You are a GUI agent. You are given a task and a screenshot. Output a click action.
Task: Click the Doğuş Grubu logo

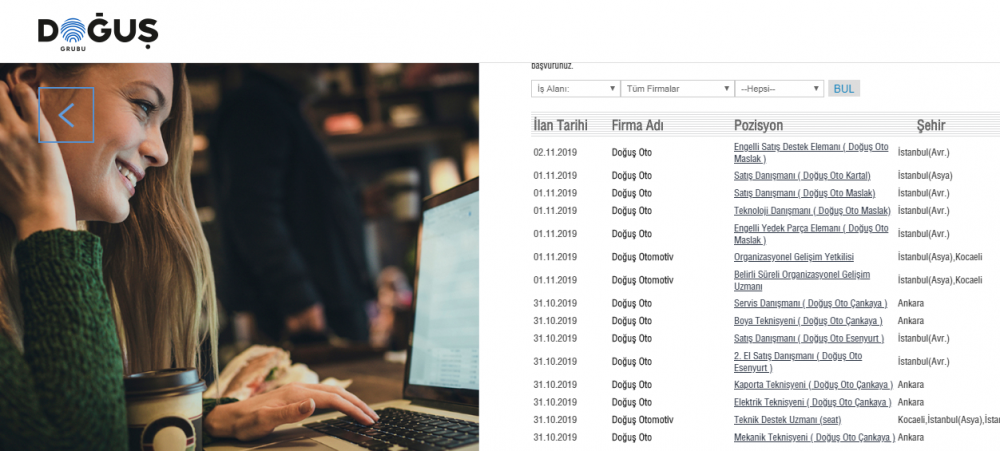[98, 33]
